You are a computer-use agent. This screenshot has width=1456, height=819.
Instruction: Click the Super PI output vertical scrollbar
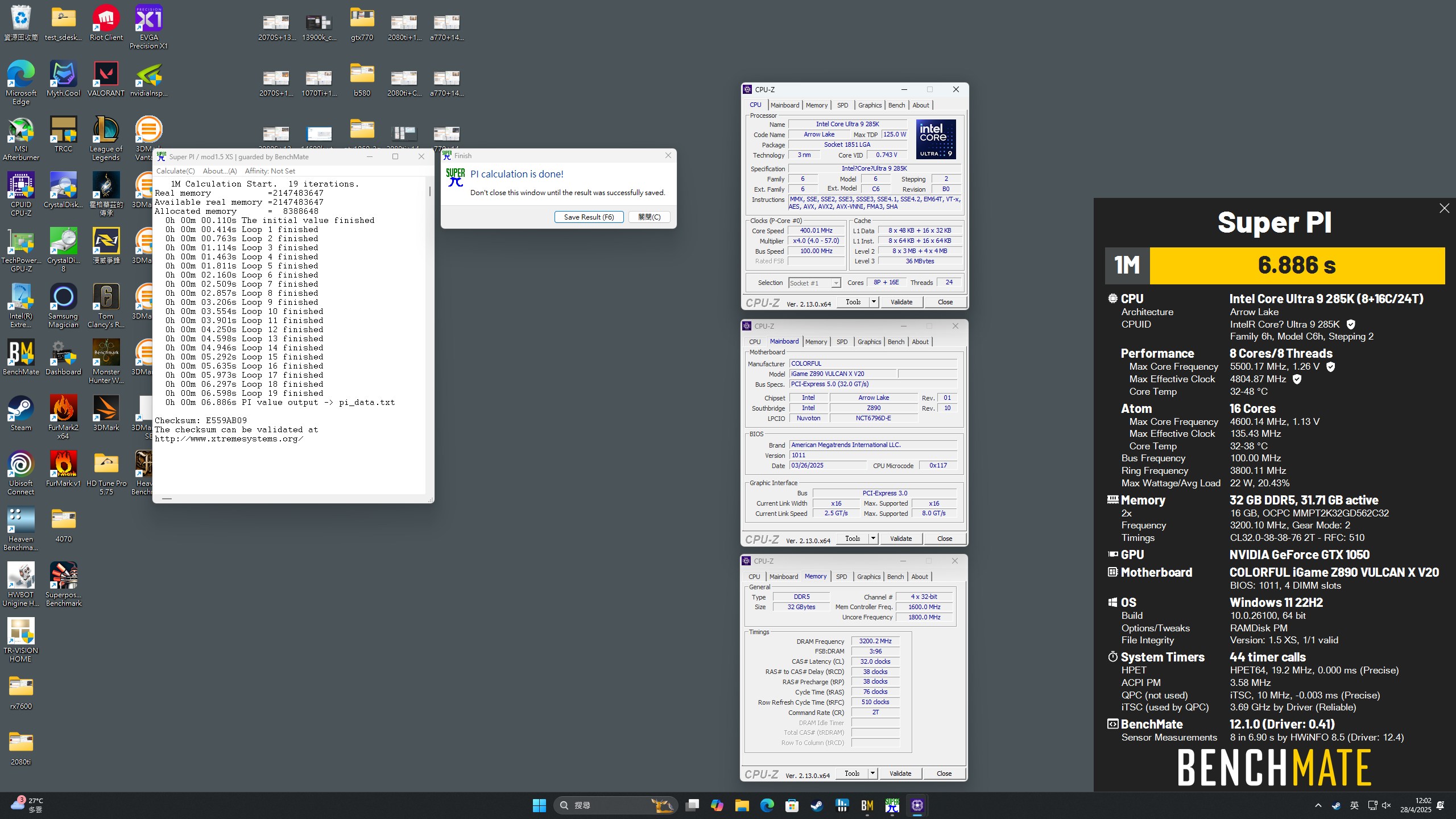pyautogui.click(x=429, y=336)
